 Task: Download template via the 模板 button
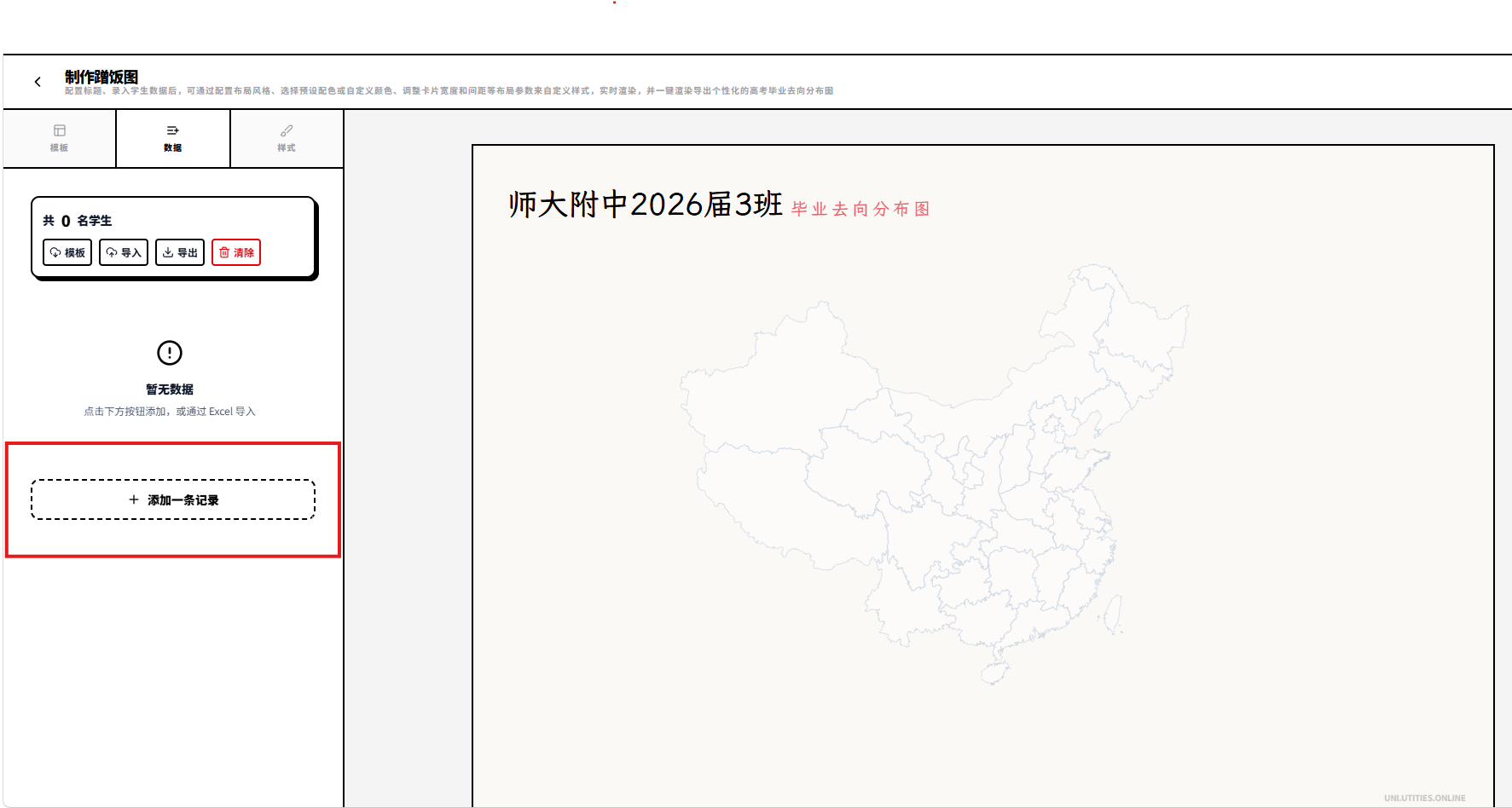click(67, 252)
